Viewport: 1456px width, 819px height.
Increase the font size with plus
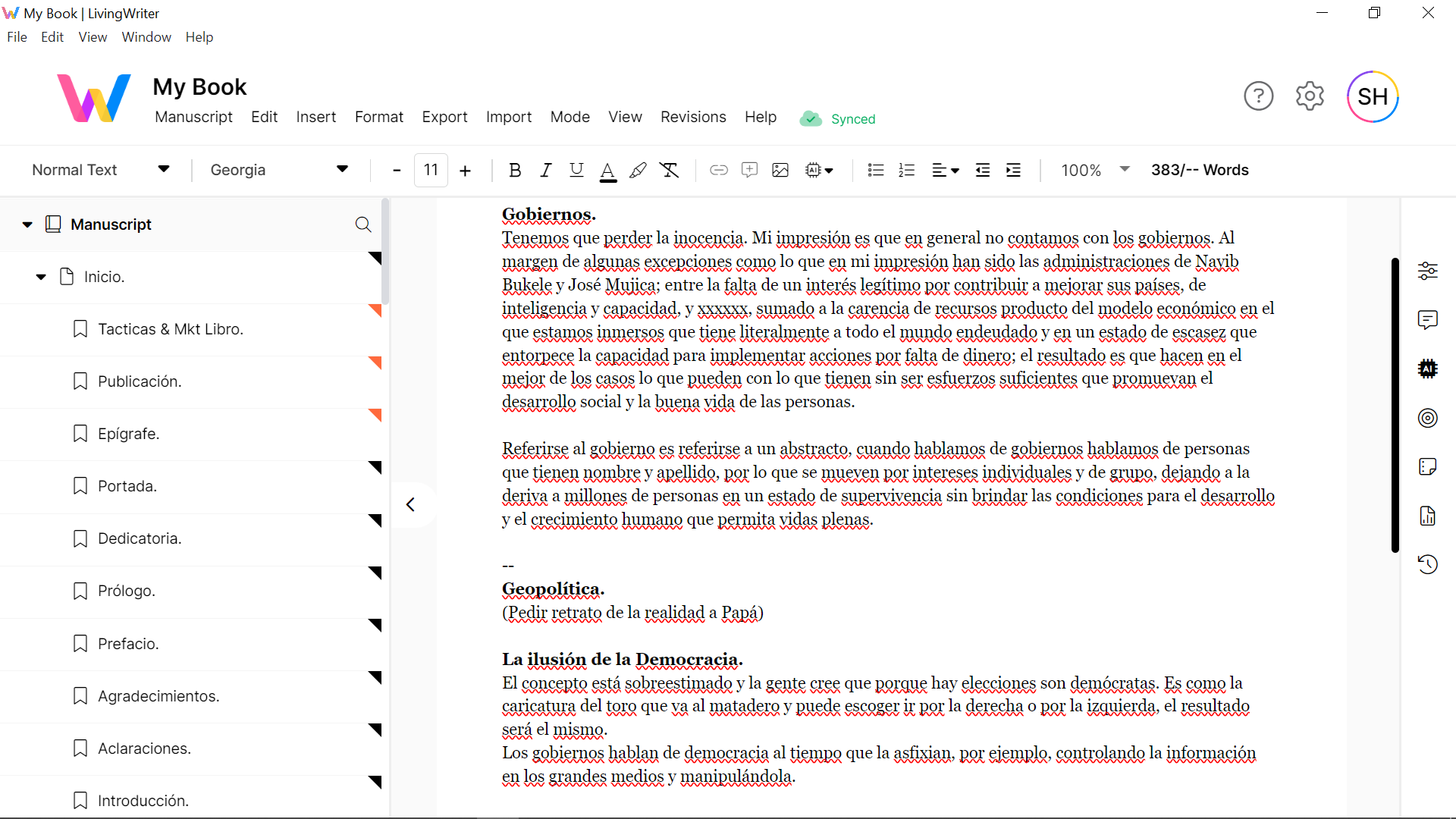(466, 171)
